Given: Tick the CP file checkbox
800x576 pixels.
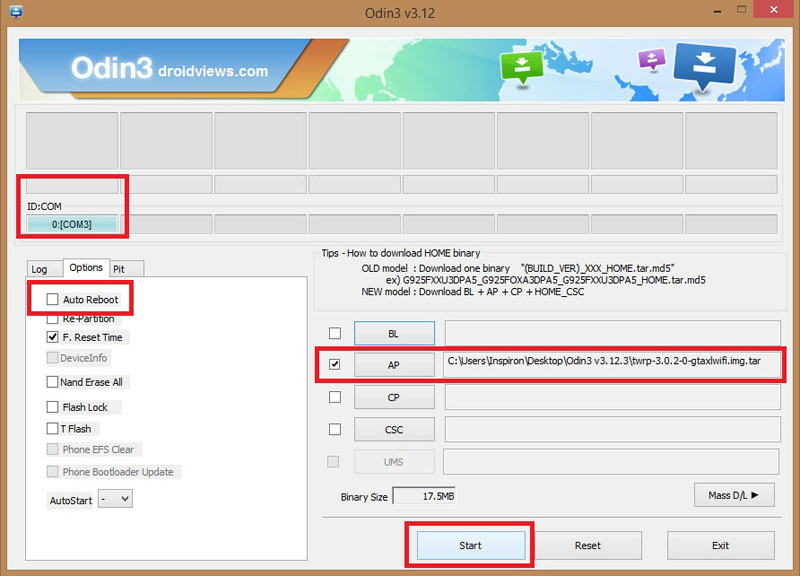Looking at the screenshot, I should (x=335, y=397).
